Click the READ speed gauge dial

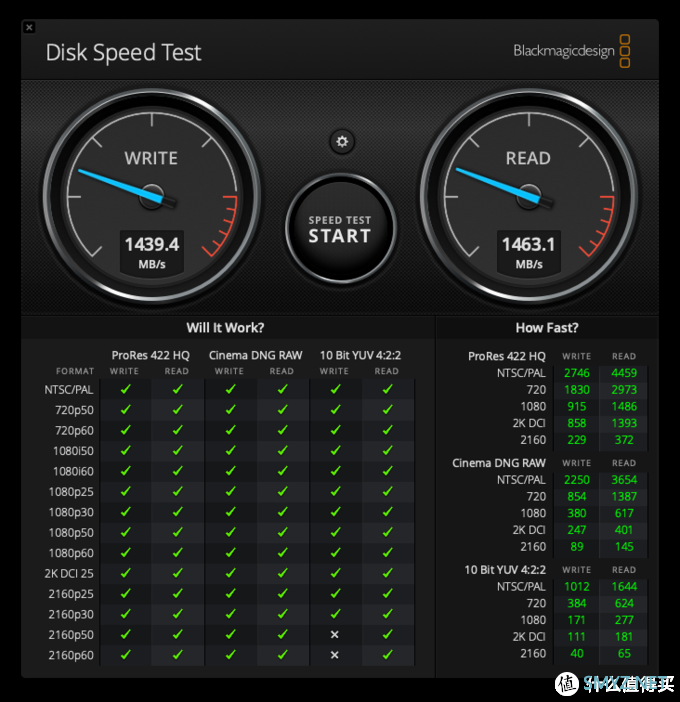[529, 197]
